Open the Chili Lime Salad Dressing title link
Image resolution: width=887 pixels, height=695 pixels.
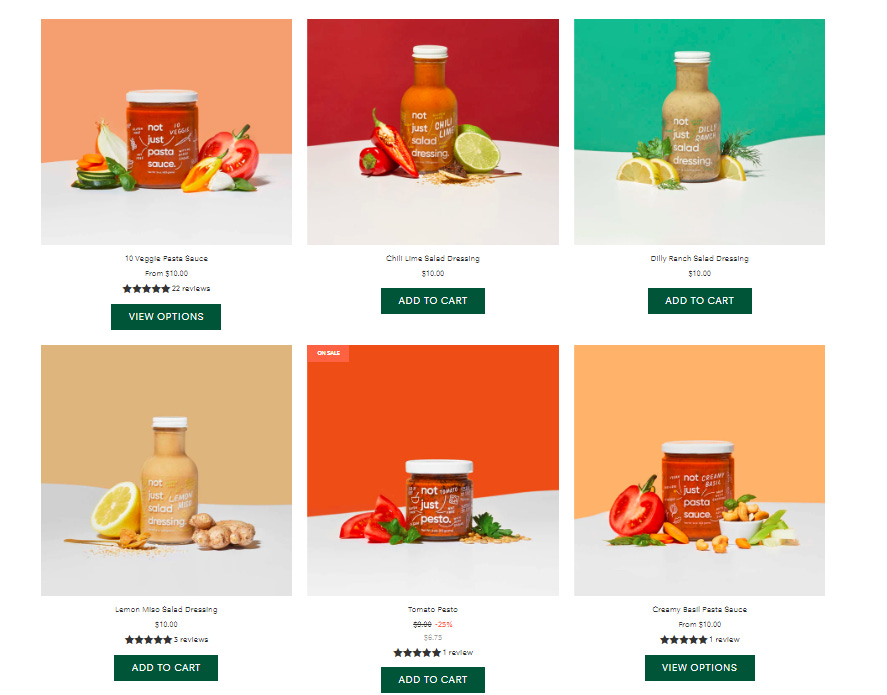433,258
